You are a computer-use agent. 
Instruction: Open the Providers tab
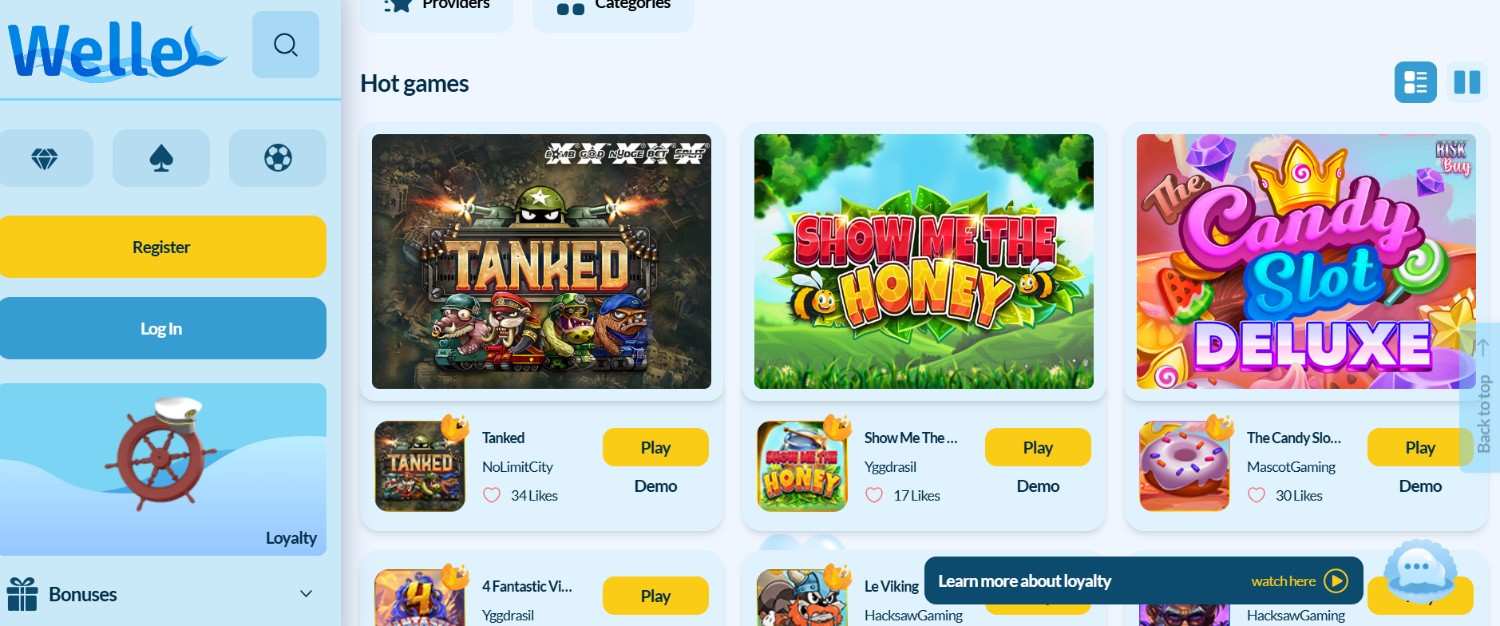(437, 8)
